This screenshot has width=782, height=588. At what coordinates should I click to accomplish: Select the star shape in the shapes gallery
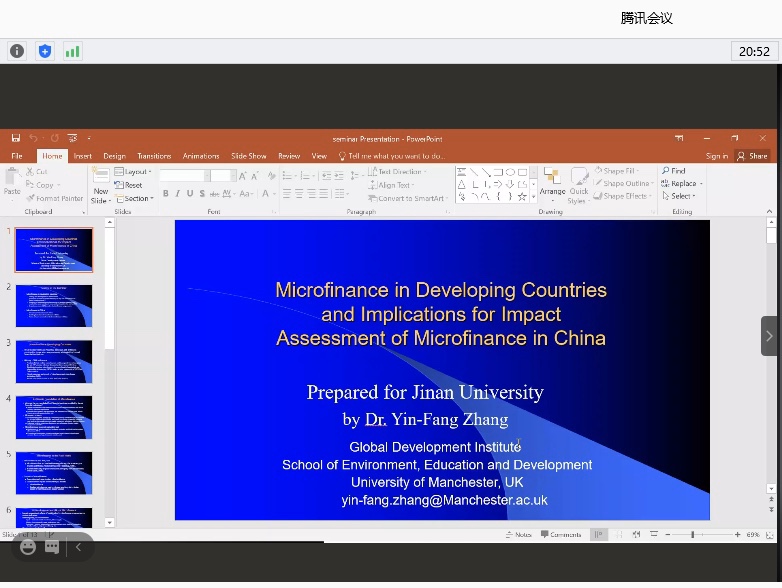pos(522,196)
